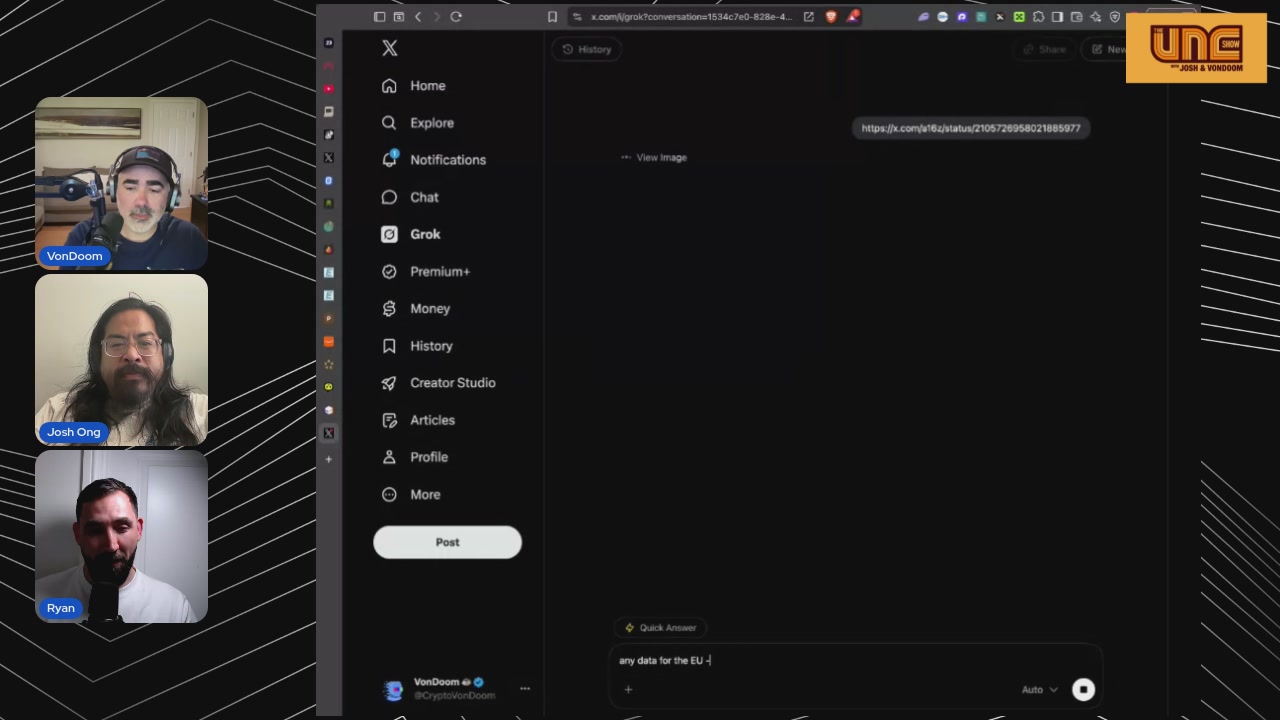Toggle the browser sidebar panel icon
The width and height of the screenshot is (1280, 720).
tap(379, 17)
